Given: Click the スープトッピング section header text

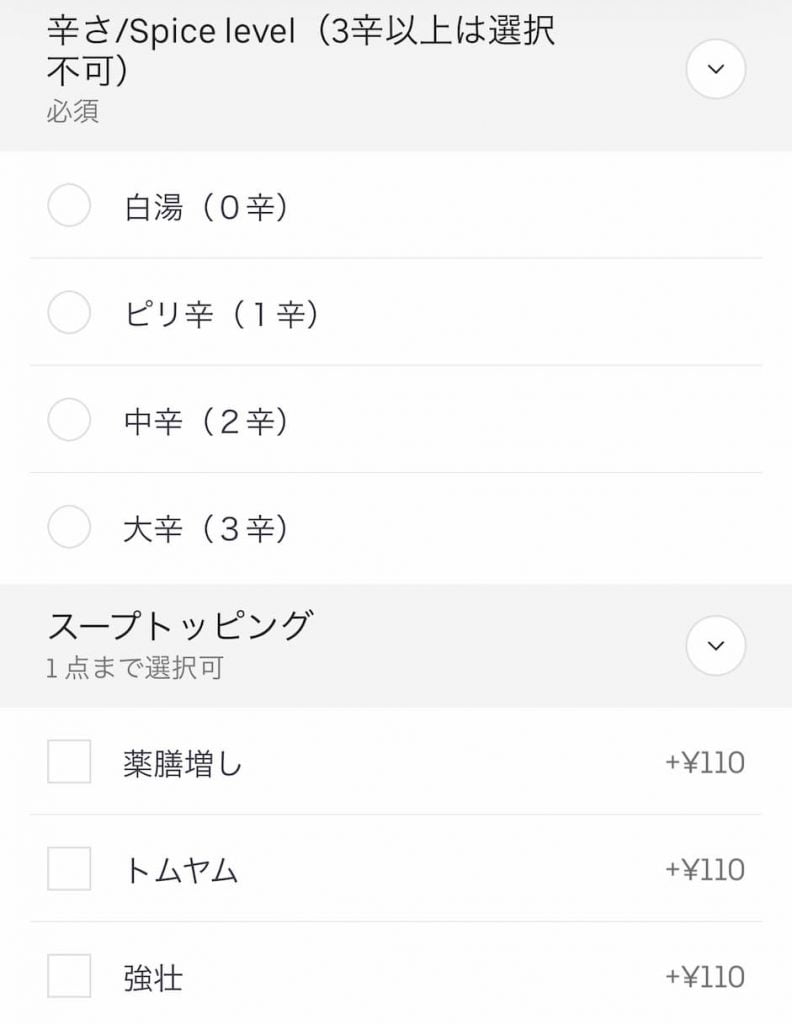Looking at the screenshot, I should click(180, 626).
